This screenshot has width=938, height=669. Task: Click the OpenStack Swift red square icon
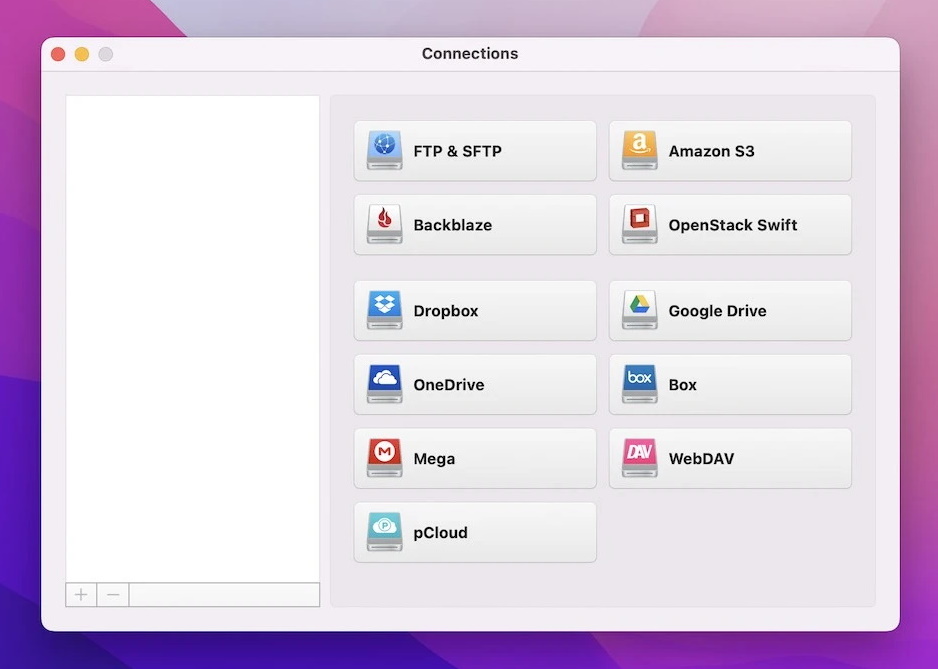pos(639,224)
